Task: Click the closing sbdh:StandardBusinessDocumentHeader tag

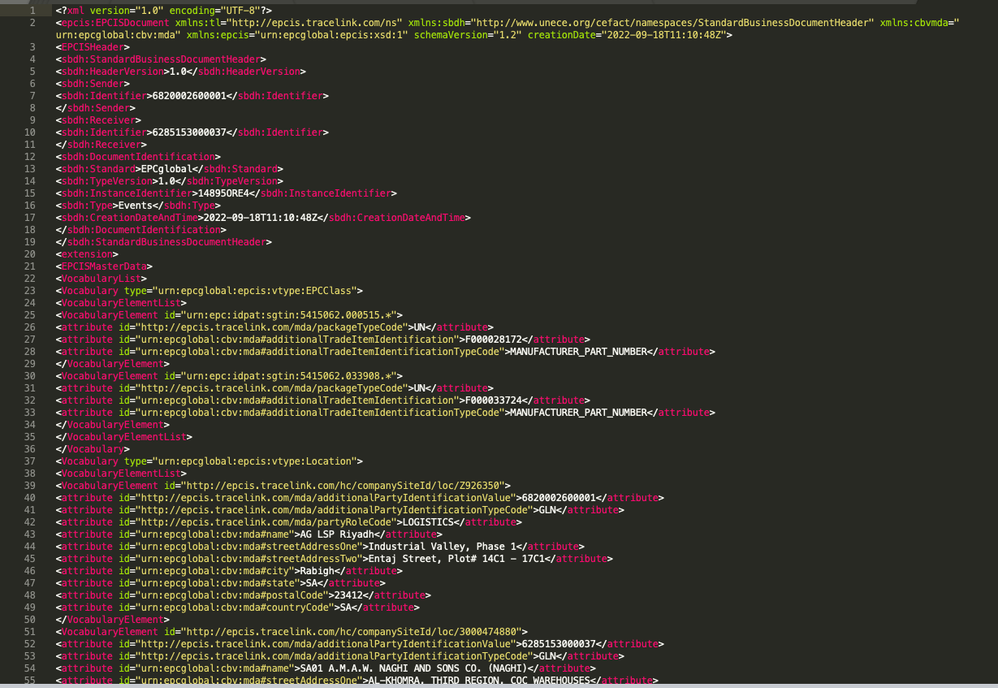Action: point(164,242)
